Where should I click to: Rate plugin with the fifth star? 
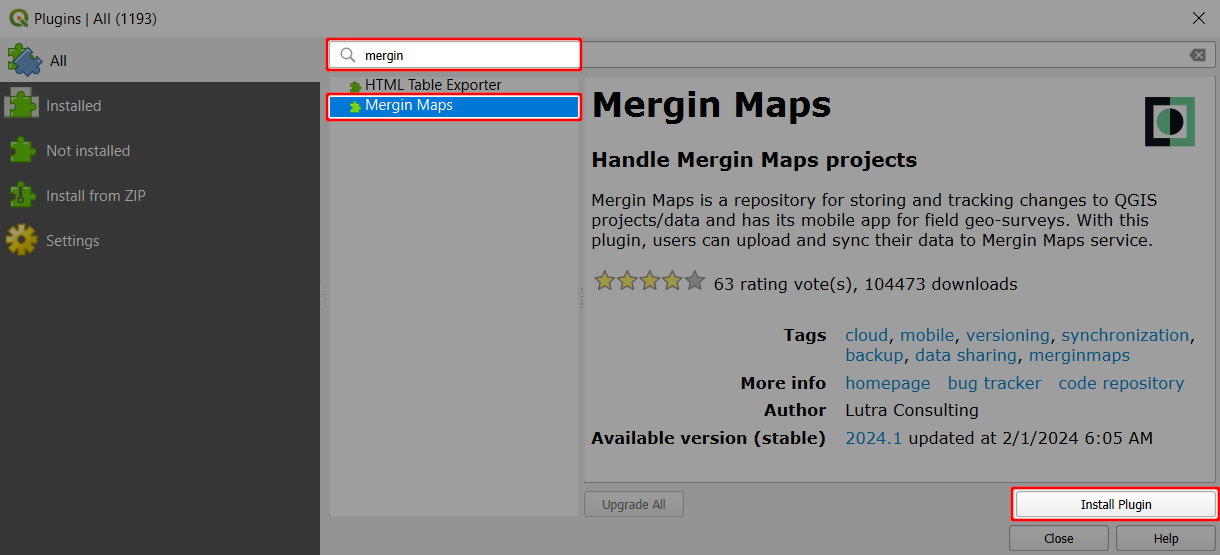(x=695, y=281)
